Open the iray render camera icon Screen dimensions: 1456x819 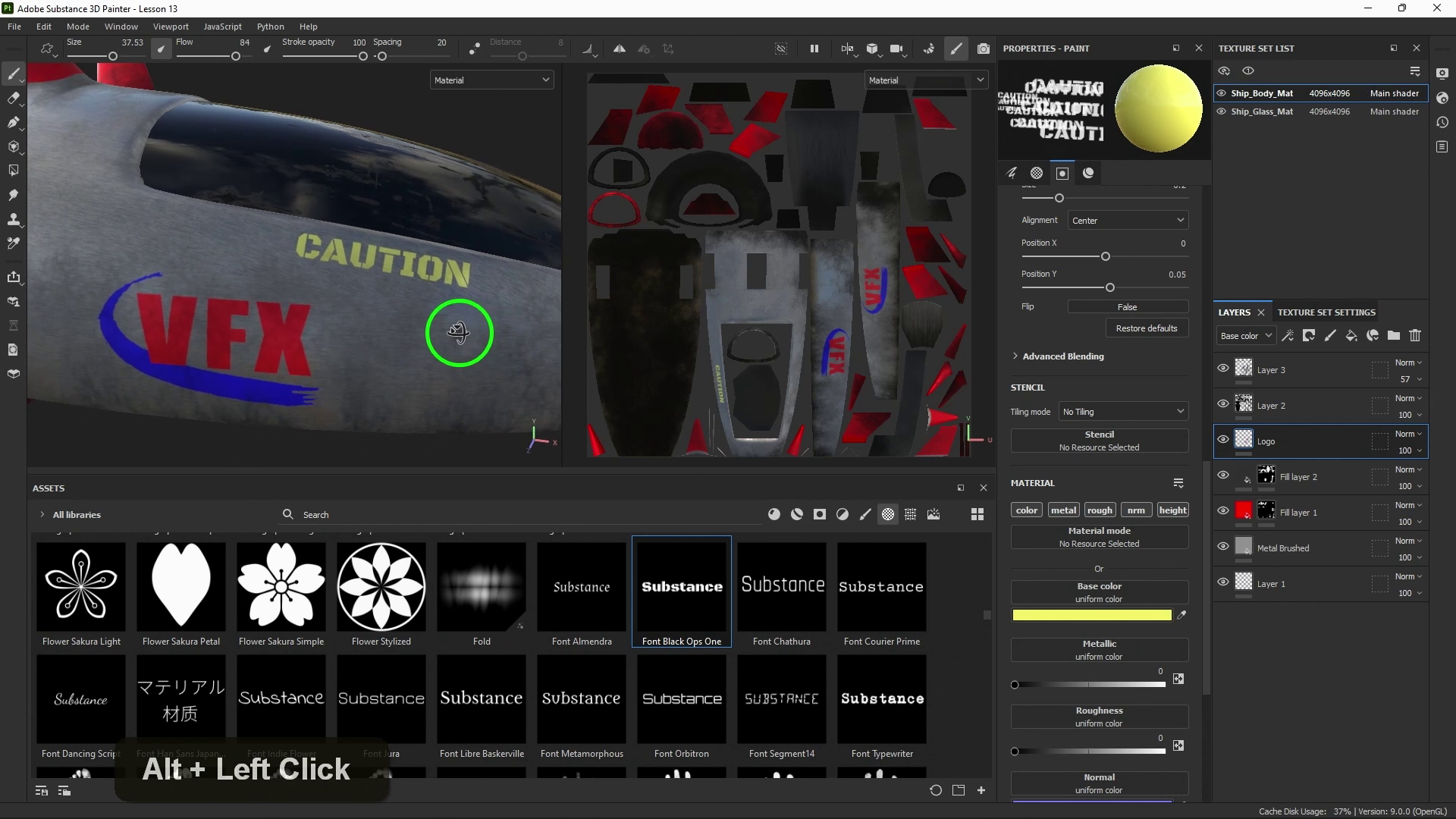click(984, 49)
